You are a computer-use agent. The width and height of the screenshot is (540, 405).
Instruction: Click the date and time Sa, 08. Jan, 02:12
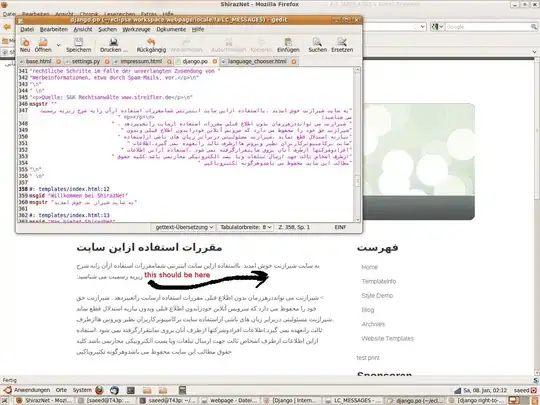click(x=485, y=390)
